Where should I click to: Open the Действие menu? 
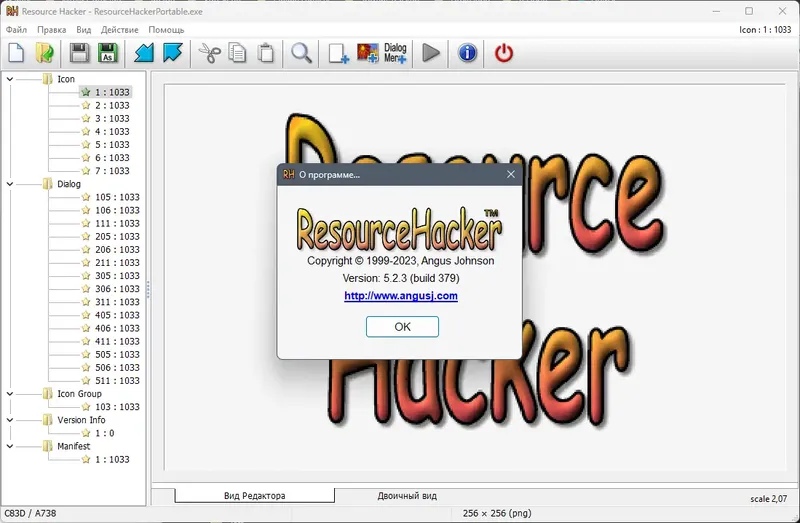pyautogui.click(x=119, y=30)
